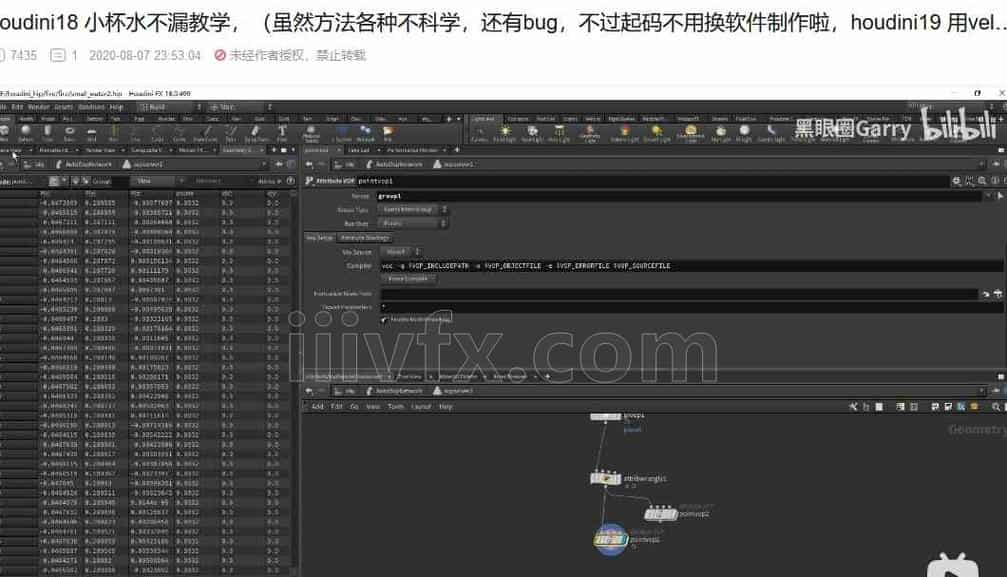Open the network editor Go menu
Image resolution: width=1007 pixels, height=577 pixels.
click(x=354, y=407)
